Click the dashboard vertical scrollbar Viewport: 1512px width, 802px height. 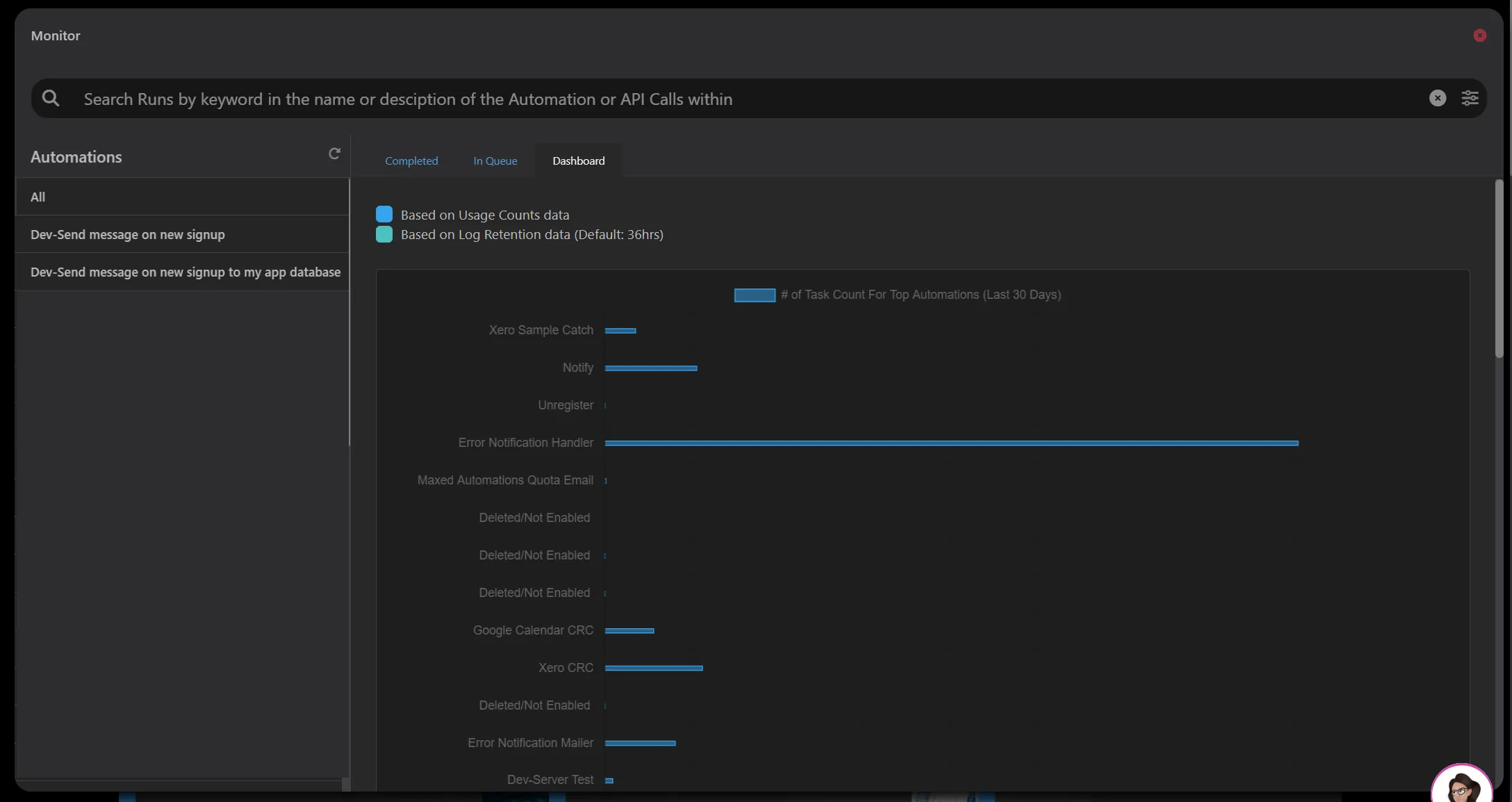tap(1499, 269)
